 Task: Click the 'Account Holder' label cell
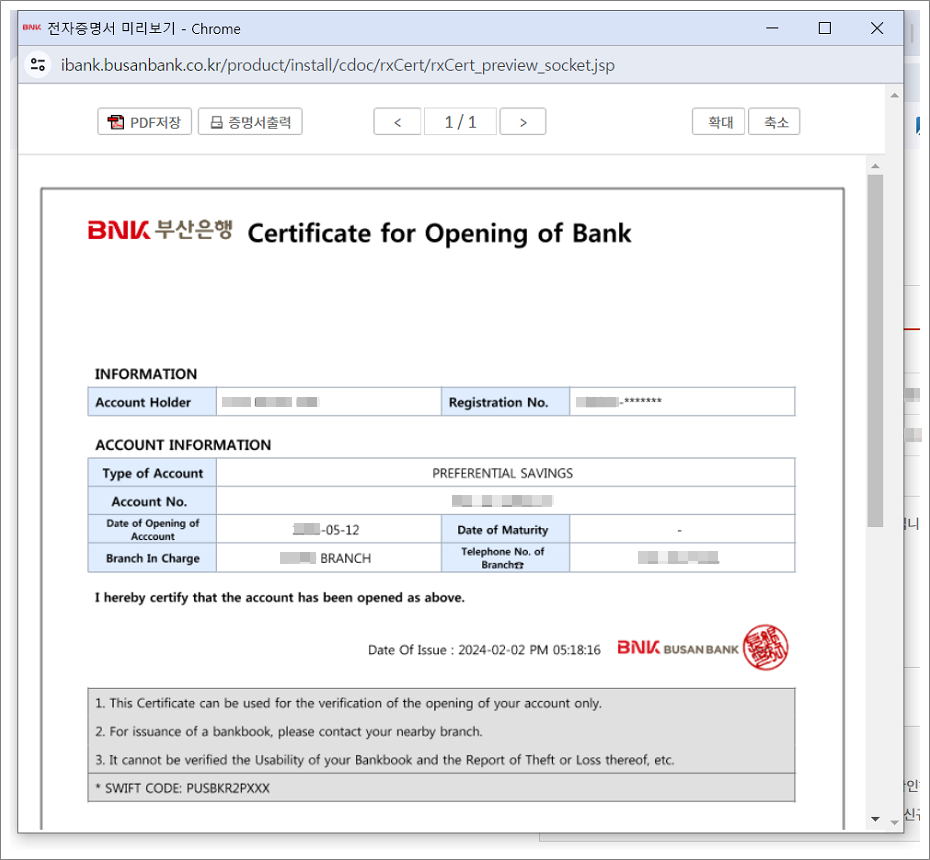coord(152,402)
